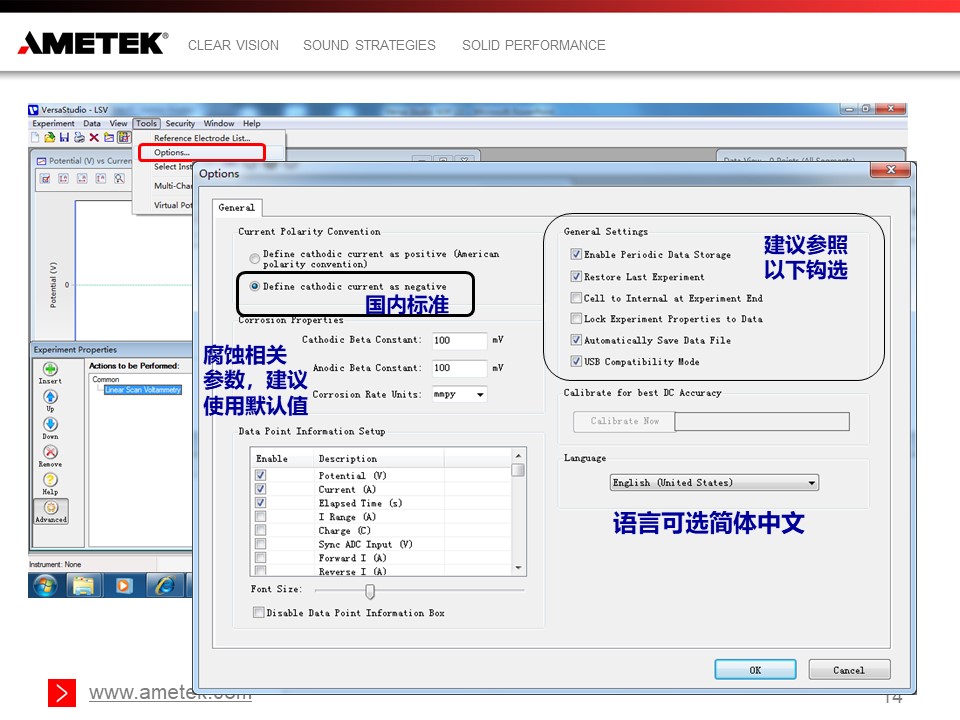Click the red Remove action icon
This screenshot has width=960, height=720.
coord(50,452)
